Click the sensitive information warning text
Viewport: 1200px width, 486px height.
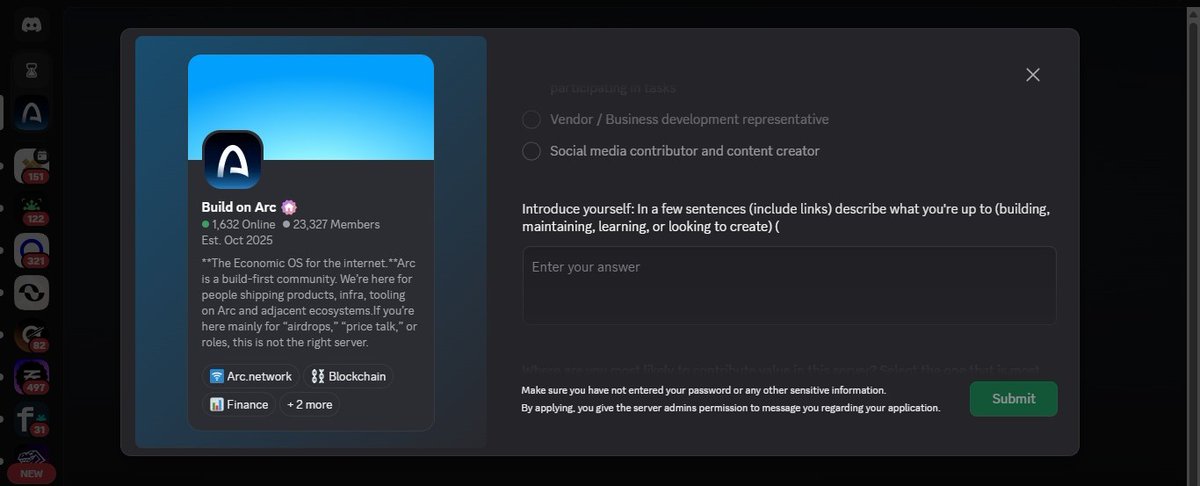coord(703,390)
